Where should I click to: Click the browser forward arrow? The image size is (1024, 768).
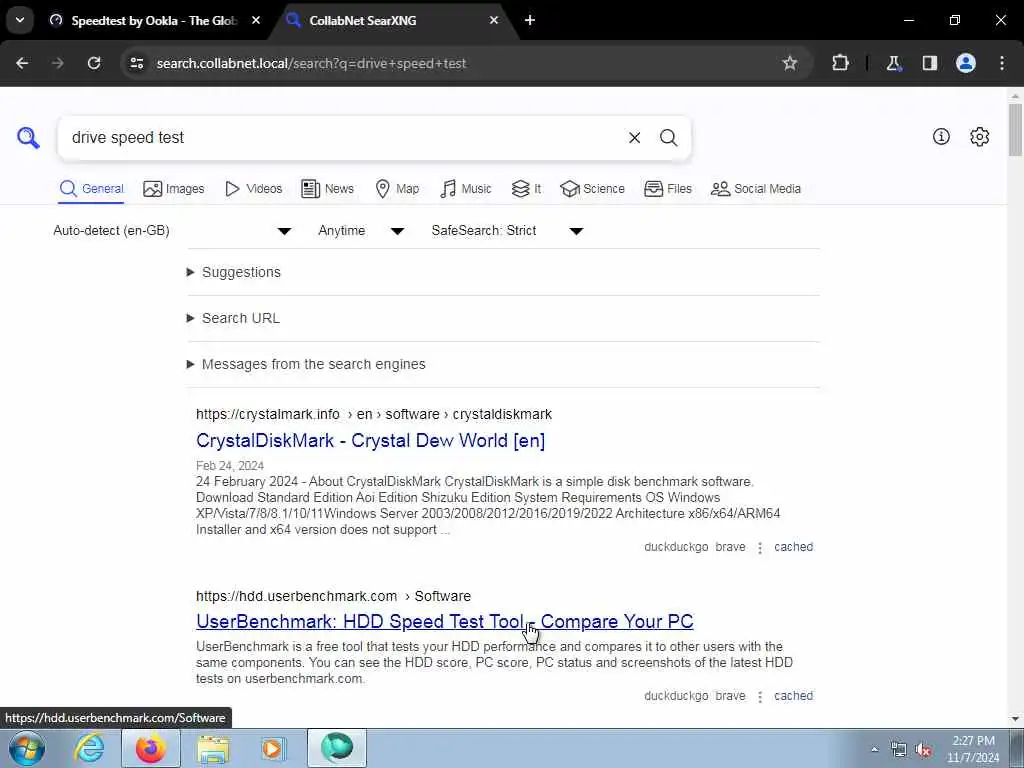click(57, 63)
